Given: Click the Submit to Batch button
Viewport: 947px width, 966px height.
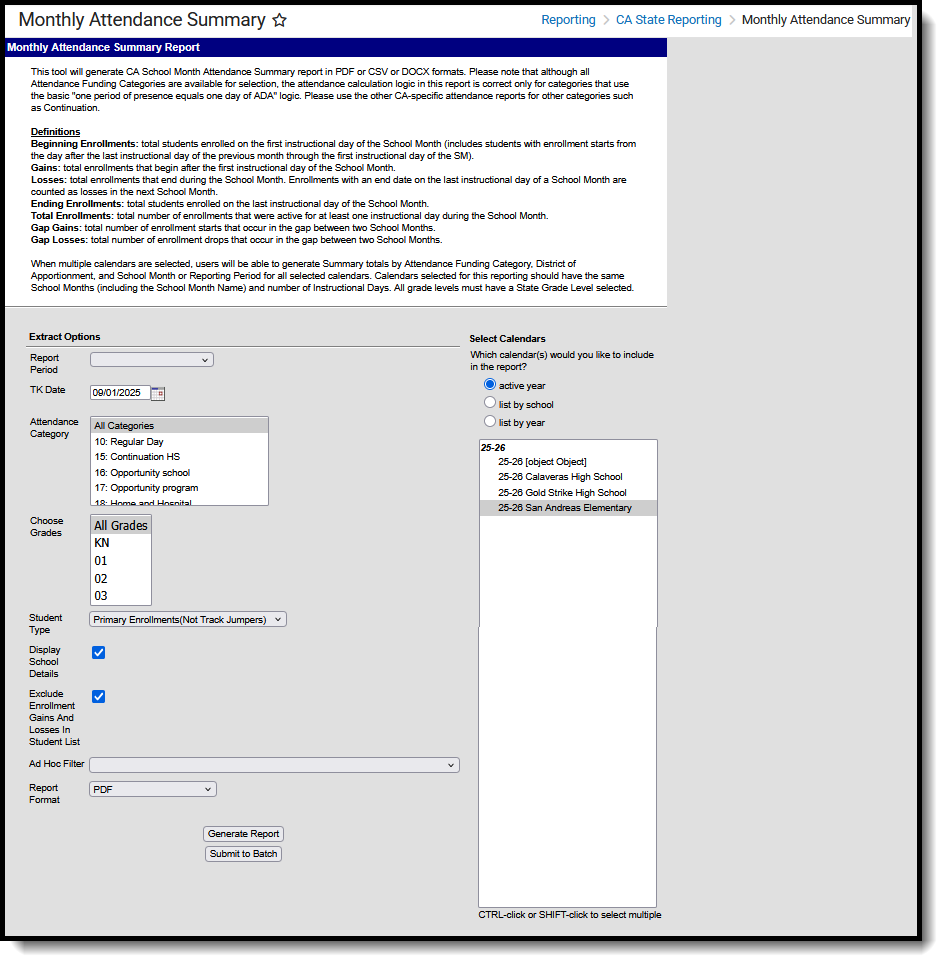Looking at the screenshot, I should coord(243,853).
